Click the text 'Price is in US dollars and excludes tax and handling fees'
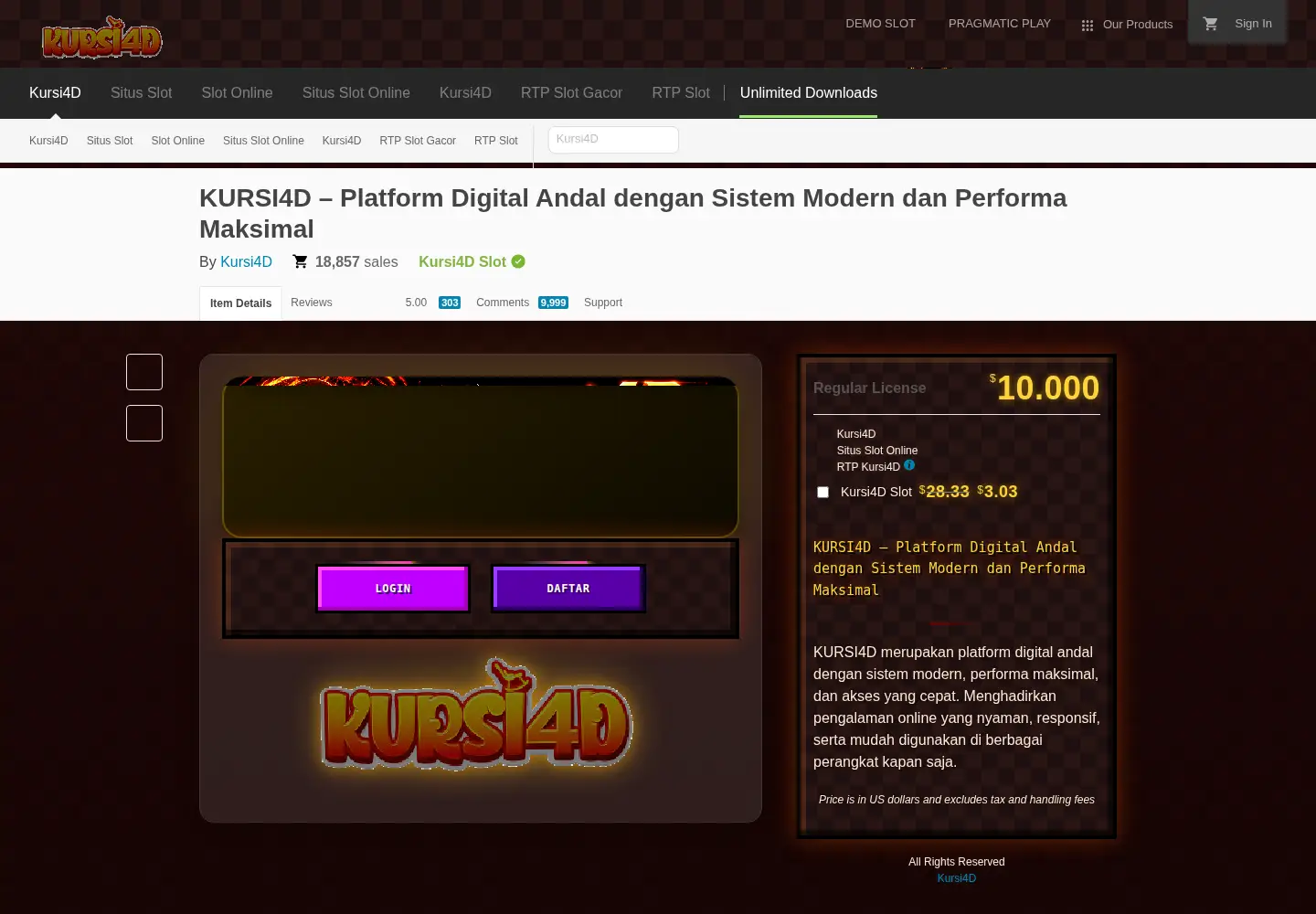The image size is (1316, 914). (957, 800)
